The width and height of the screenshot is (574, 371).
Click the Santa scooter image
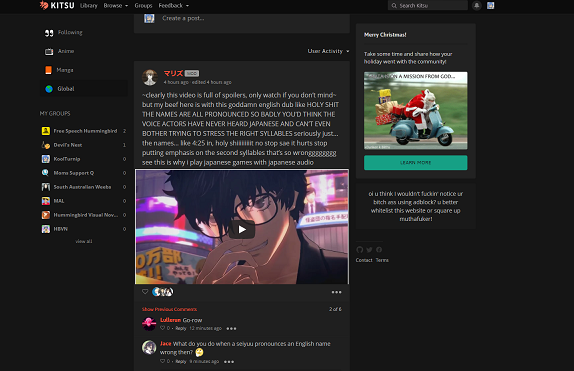point(415,111)
